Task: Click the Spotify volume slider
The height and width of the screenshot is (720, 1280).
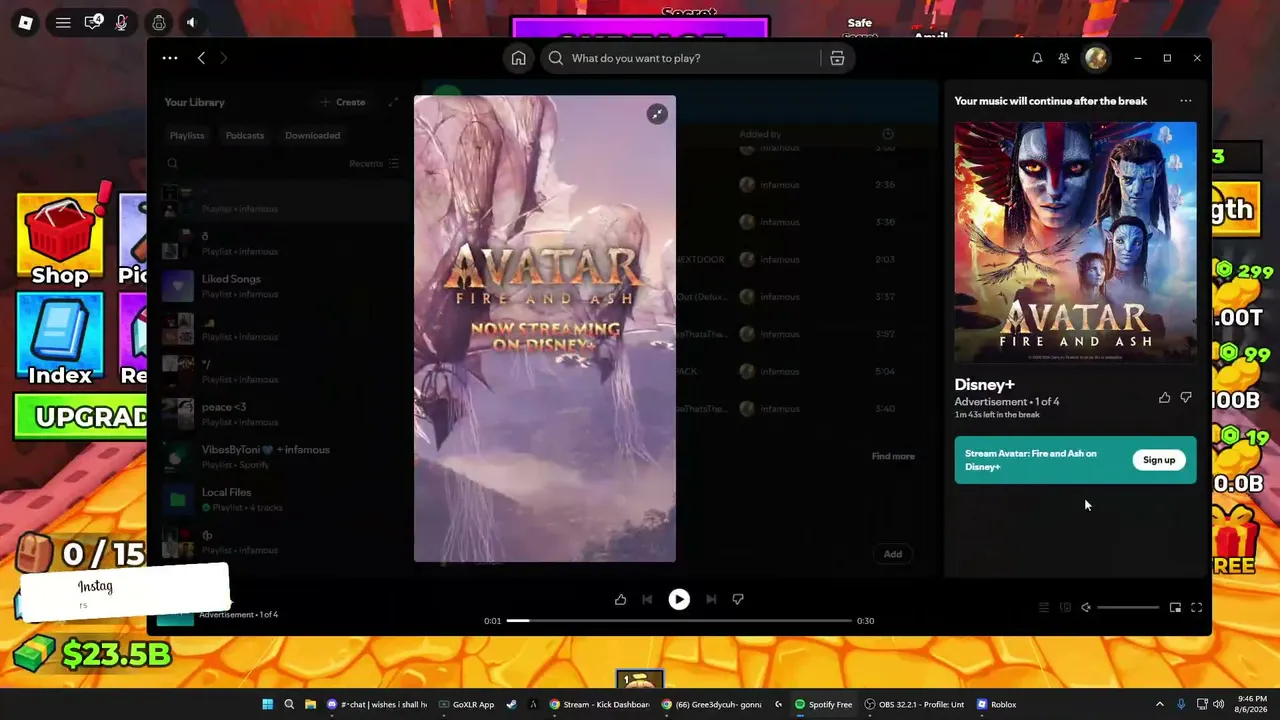Action: click(1128, 607)
